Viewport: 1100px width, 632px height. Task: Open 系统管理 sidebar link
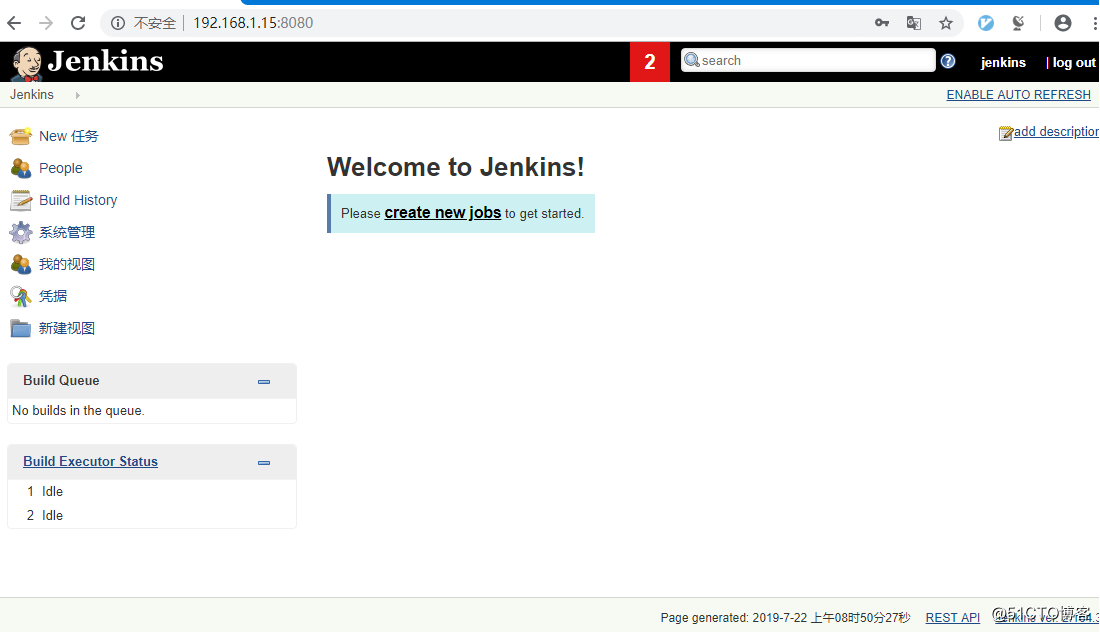coord(67,232)
